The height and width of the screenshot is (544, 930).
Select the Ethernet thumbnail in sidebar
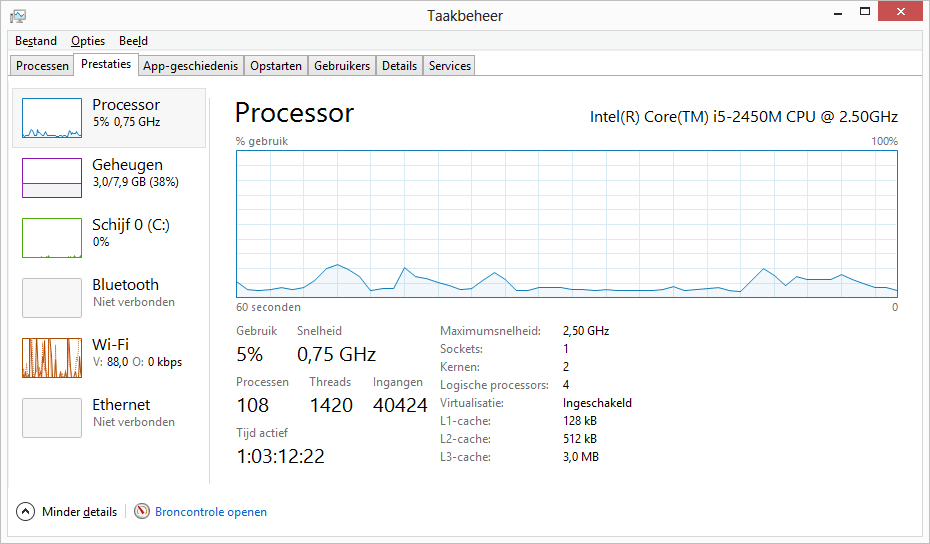[52, 418]
